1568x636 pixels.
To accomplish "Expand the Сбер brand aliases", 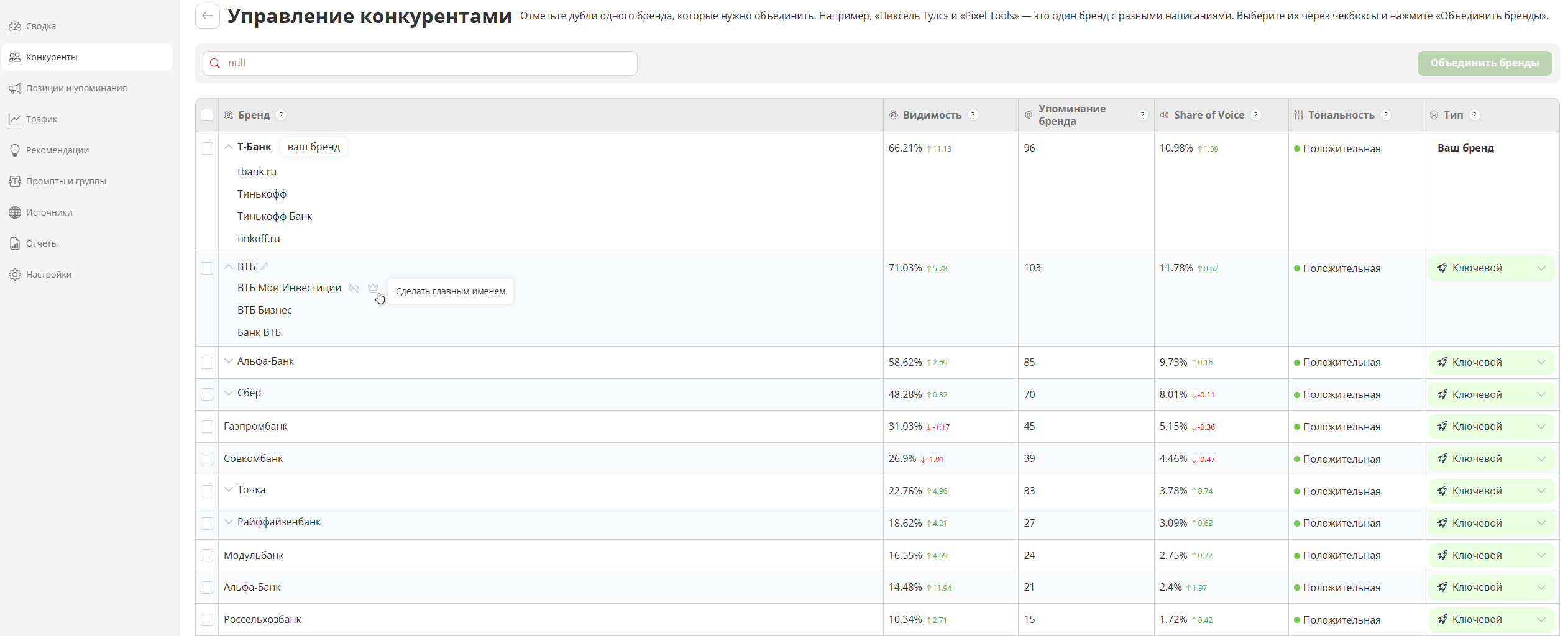I will (229, 393).
